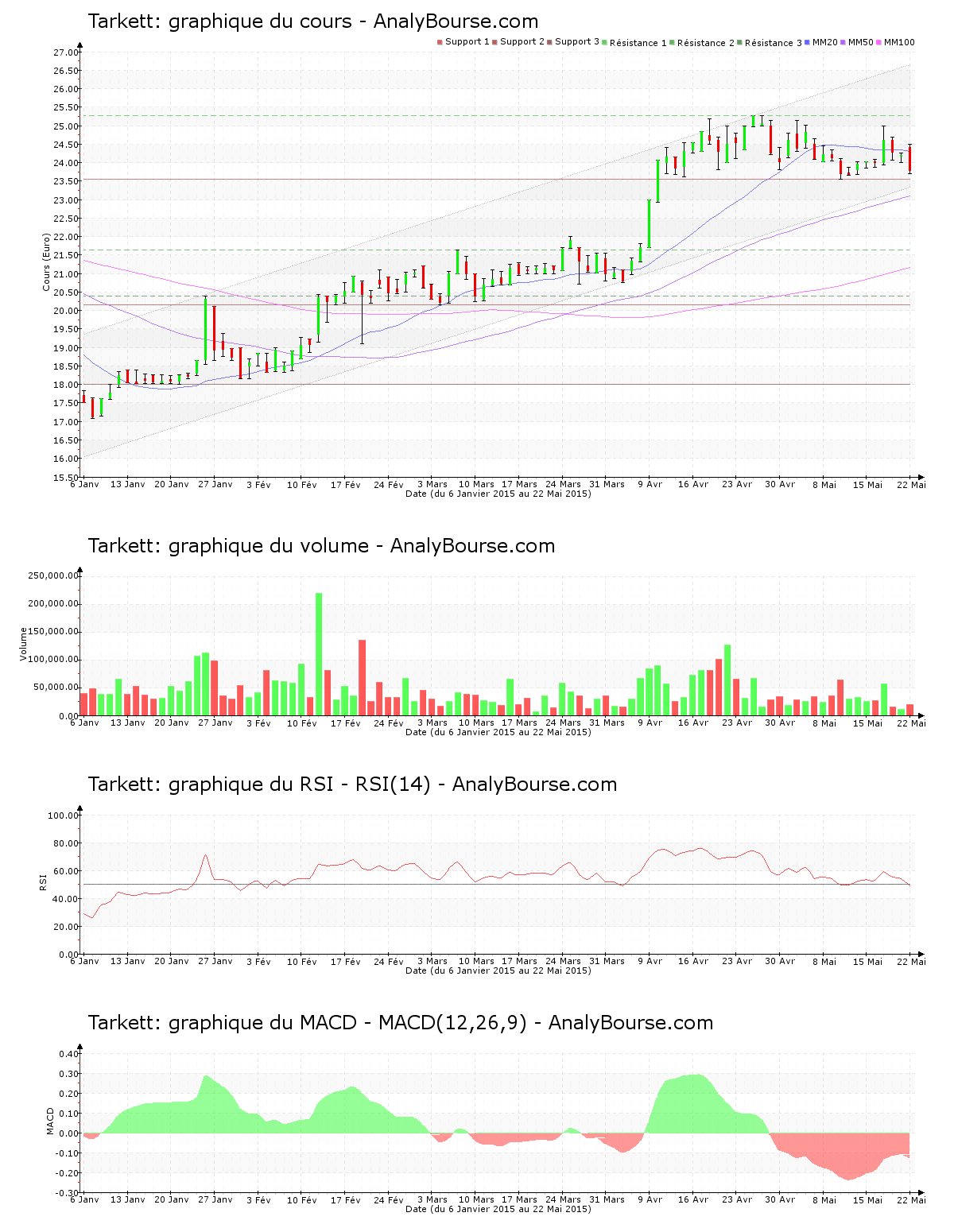Click the MM100 pink legend swatch
954x1232 pixels.
pyautogui.click(x=879, y=42)
